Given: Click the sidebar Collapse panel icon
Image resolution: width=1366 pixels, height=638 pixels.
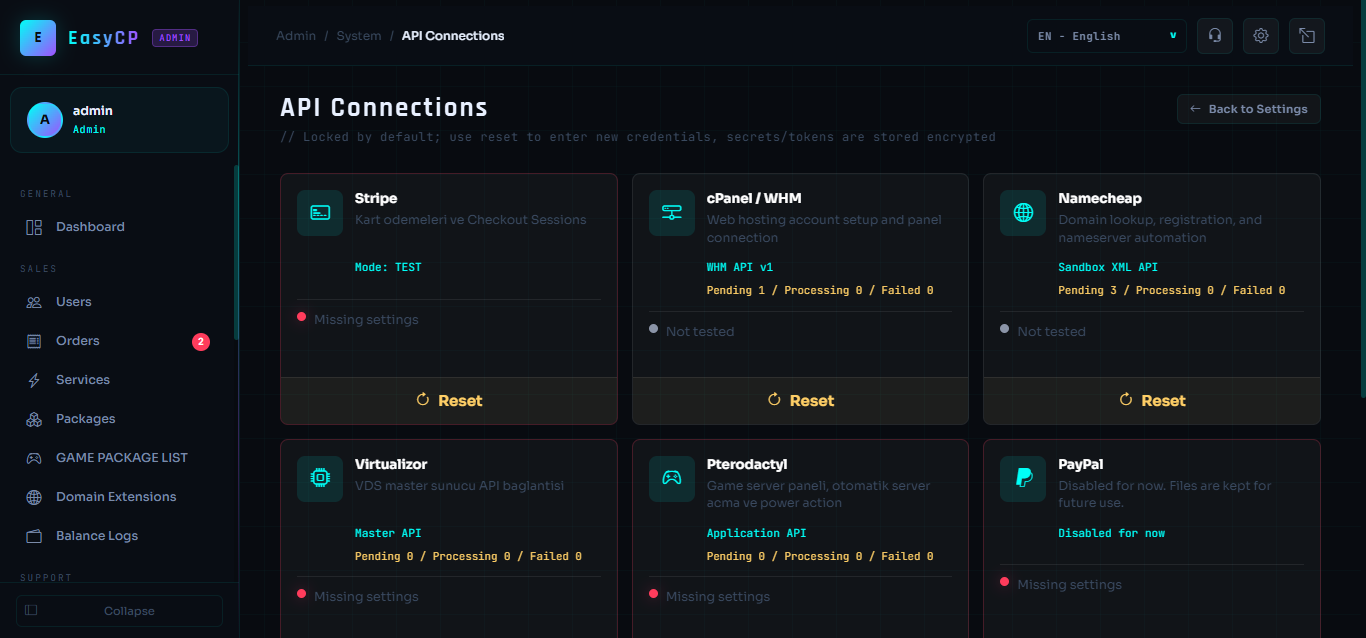Looking at the screenshot, I should [31, 610].
